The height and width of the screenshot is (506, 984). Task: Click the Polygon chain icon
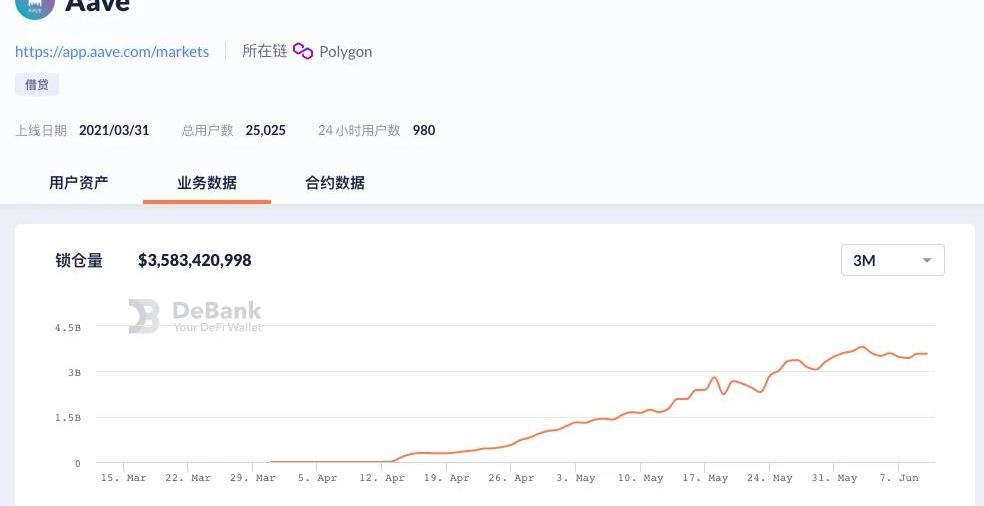click(x=303, y=51)
